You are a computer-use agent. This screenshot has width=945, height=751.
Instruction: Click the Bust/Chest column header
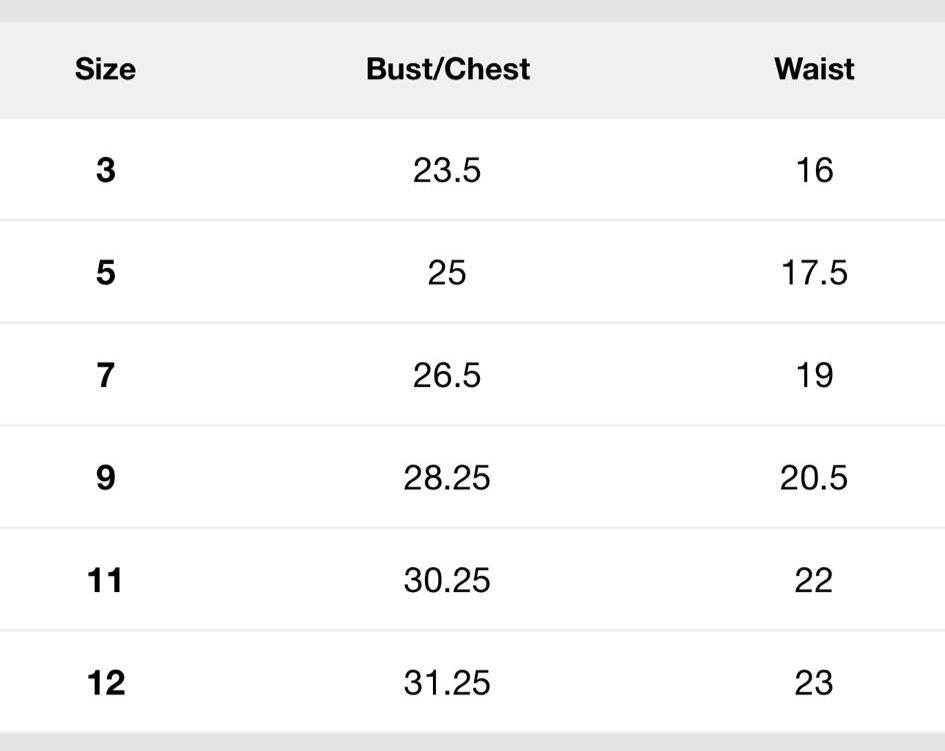tap(448, 69)
